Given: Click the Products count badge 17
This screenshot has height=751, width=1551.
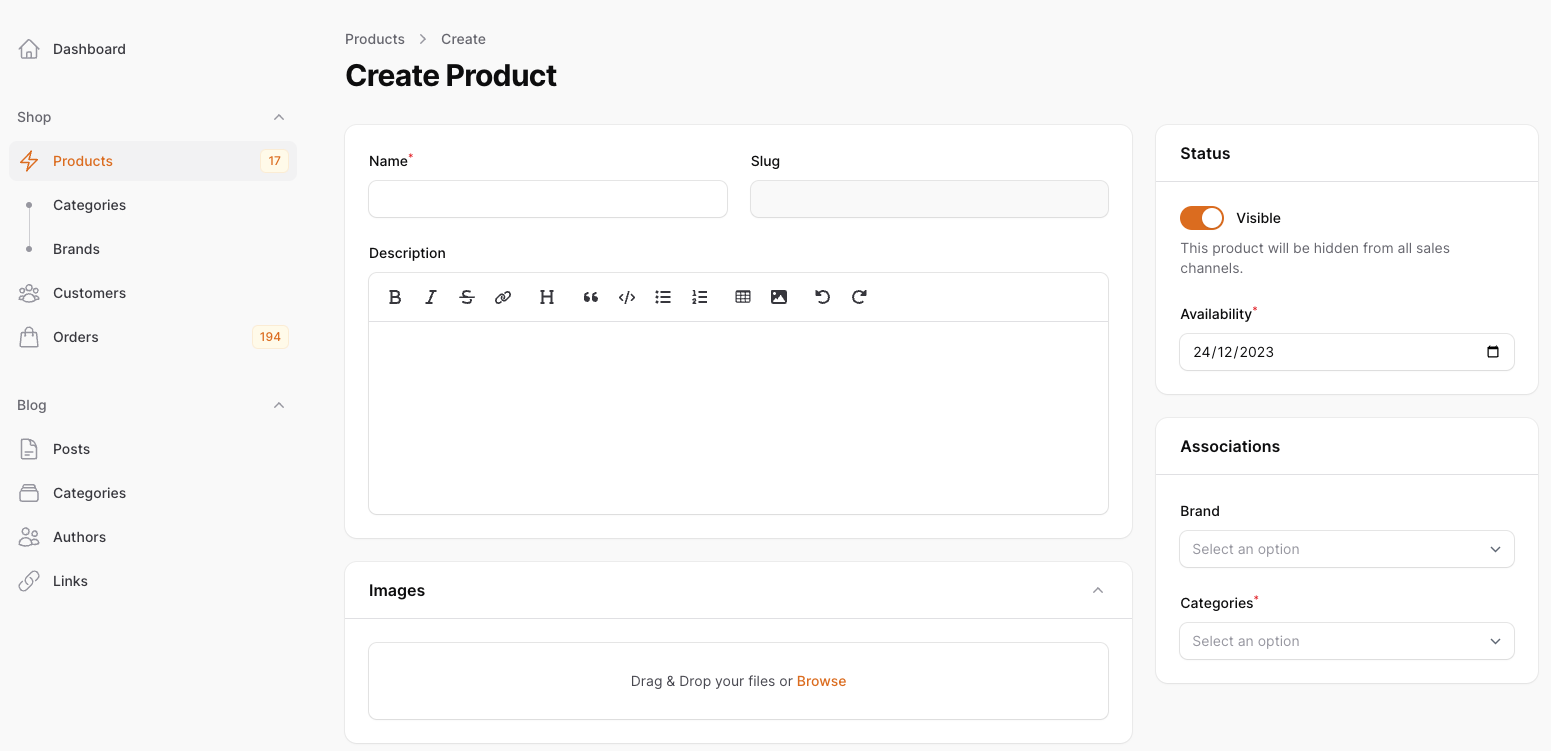Looking at the screenshot, I should 274,161.
